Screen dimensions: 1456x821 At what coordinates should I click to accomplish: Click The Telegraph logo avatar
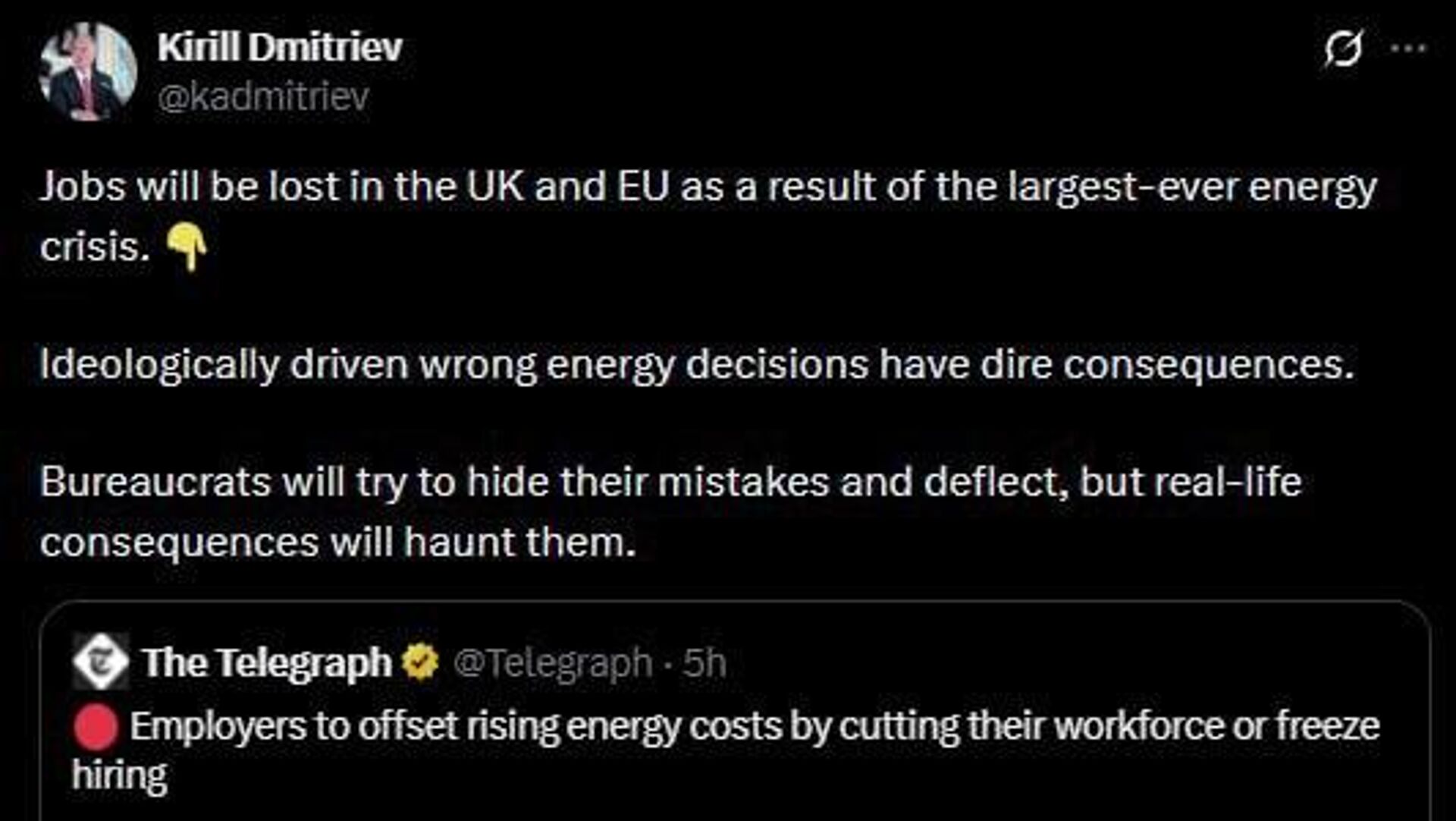coord(100,662)
